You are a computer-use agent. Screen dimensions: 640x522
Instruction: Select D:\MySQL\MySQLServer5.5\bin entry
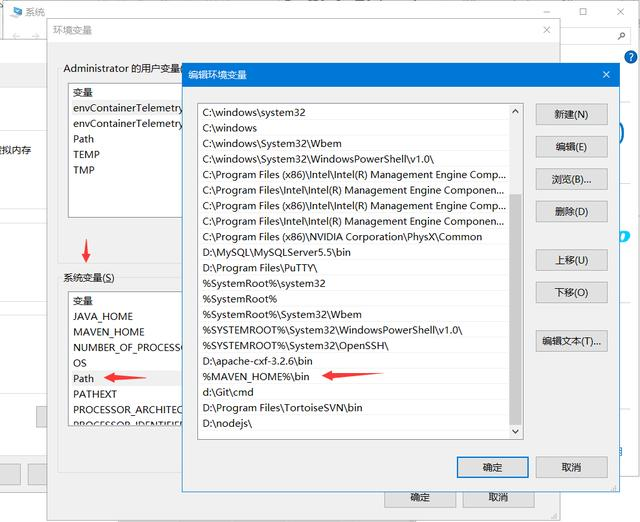point(353,252)
